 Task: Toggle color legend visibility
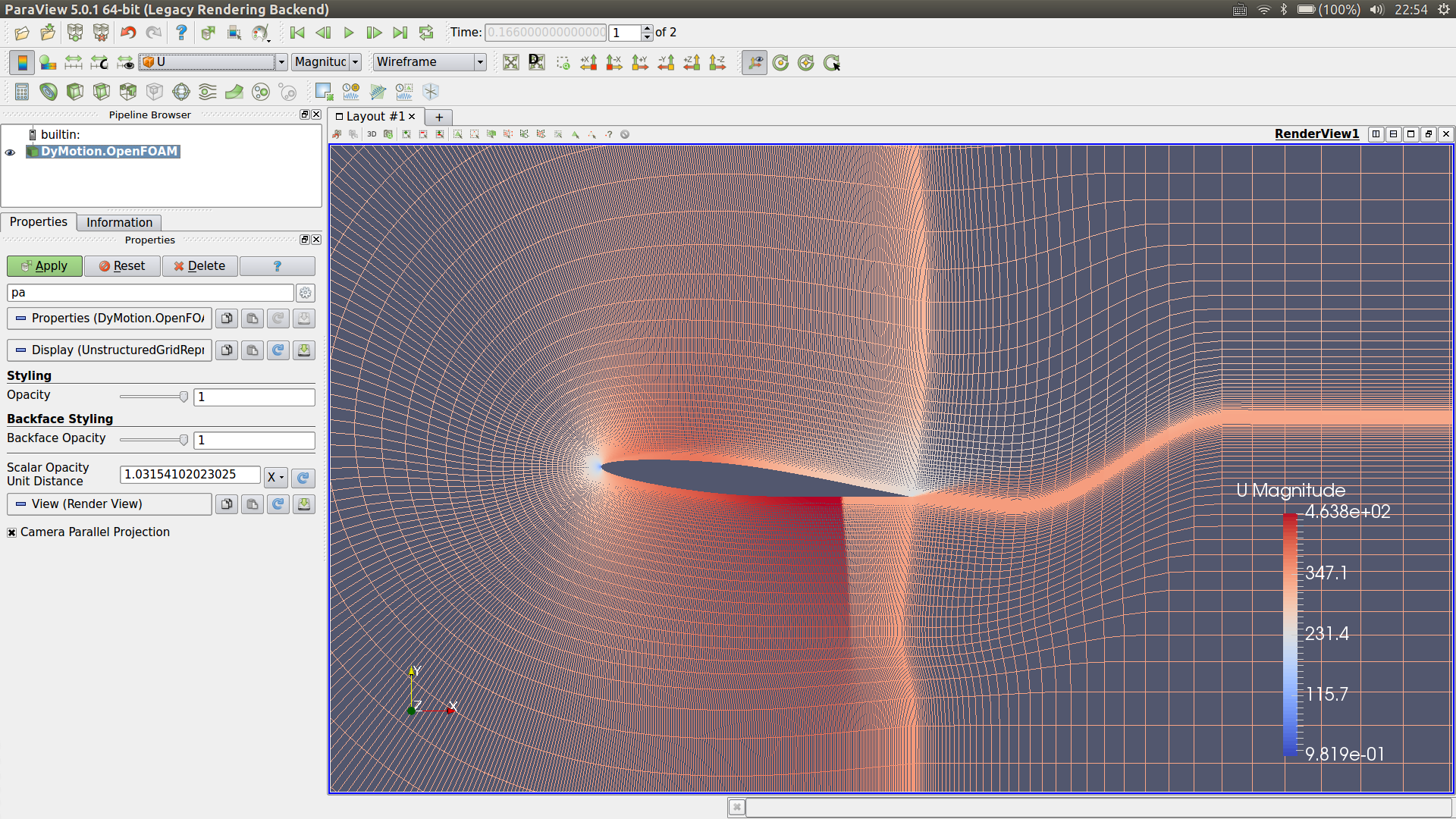tap(22, 62)
